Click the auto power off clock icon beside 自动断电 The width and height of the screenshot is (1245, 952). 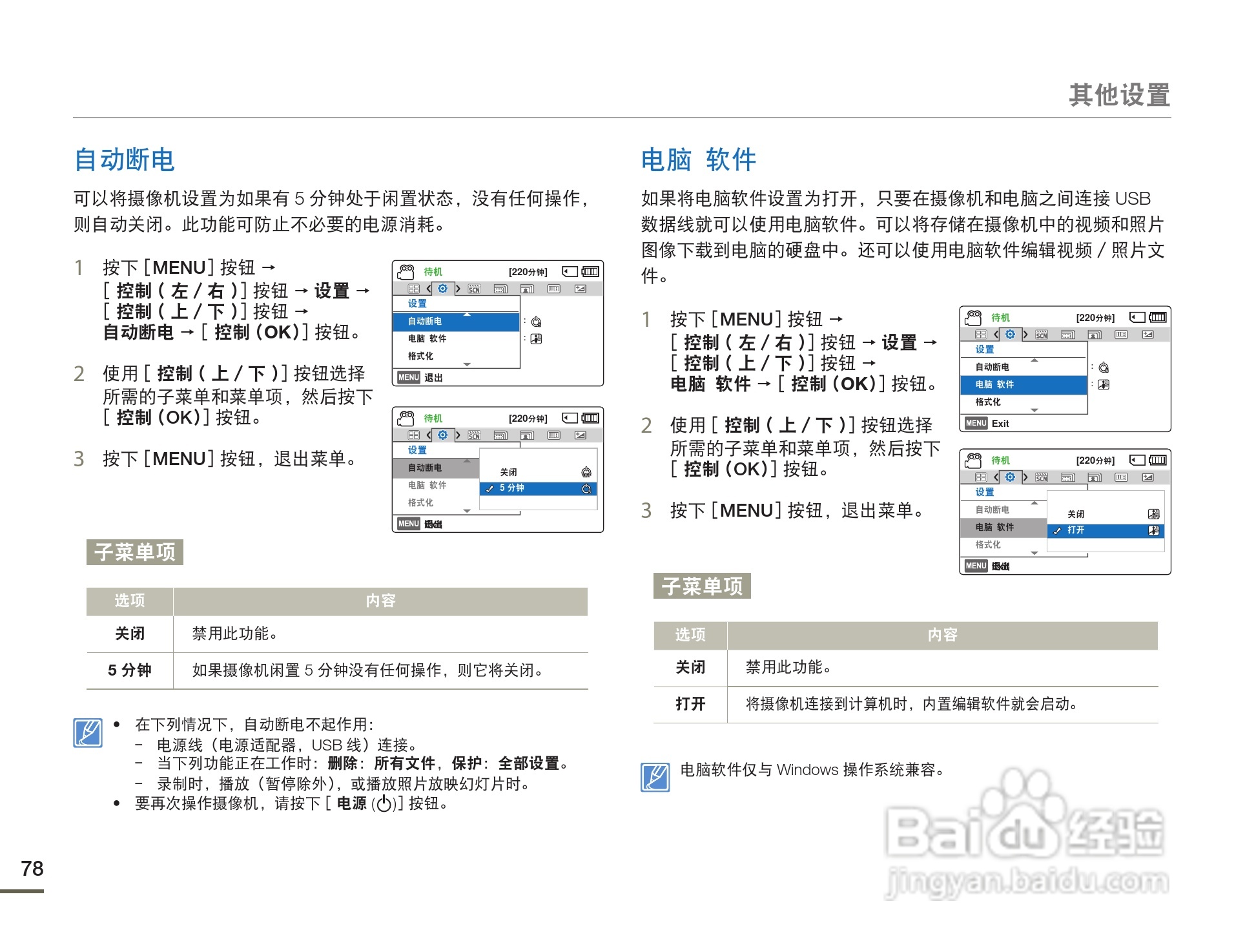536,323
